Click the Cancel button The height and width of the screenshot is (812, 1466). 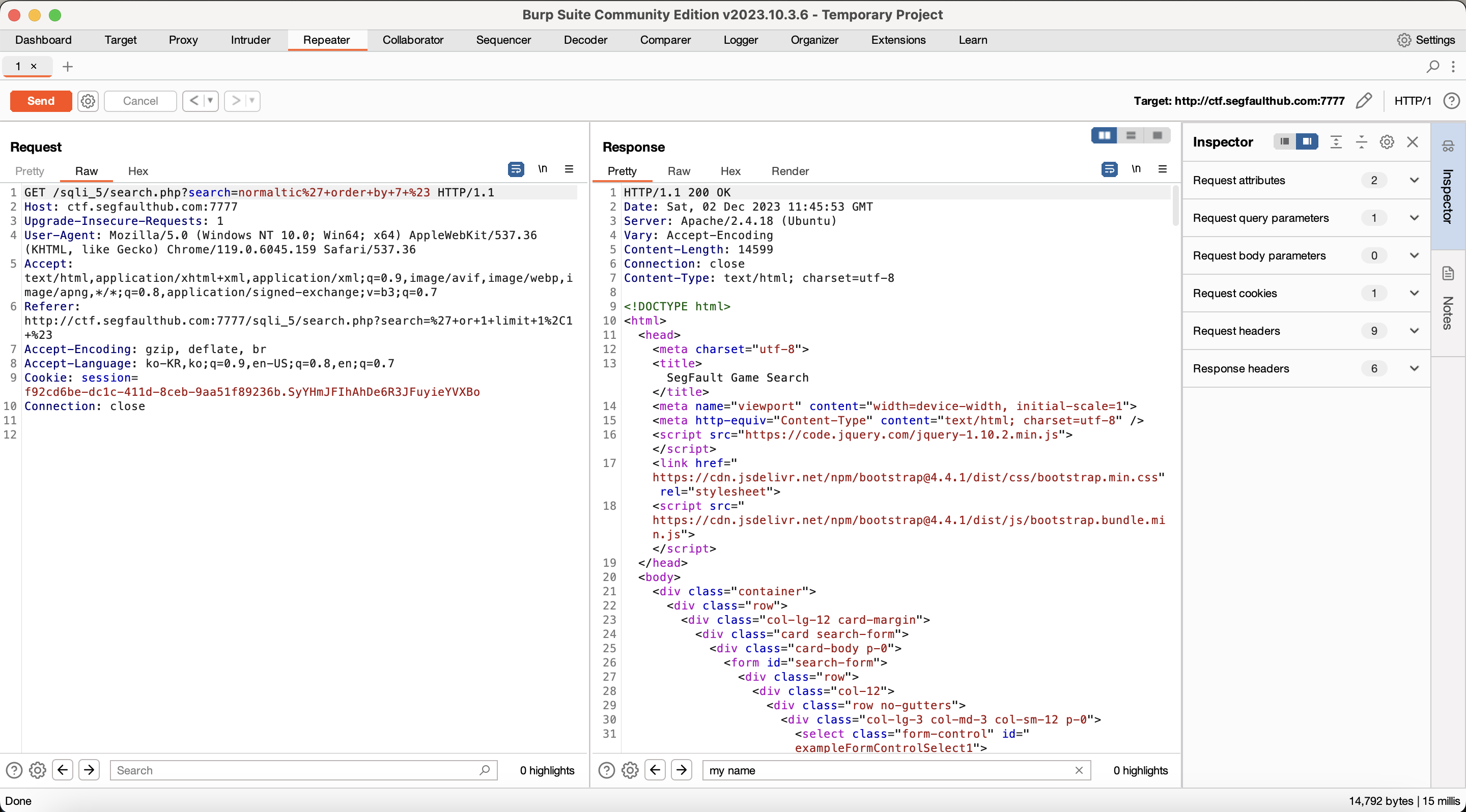(x=140, y=101)
